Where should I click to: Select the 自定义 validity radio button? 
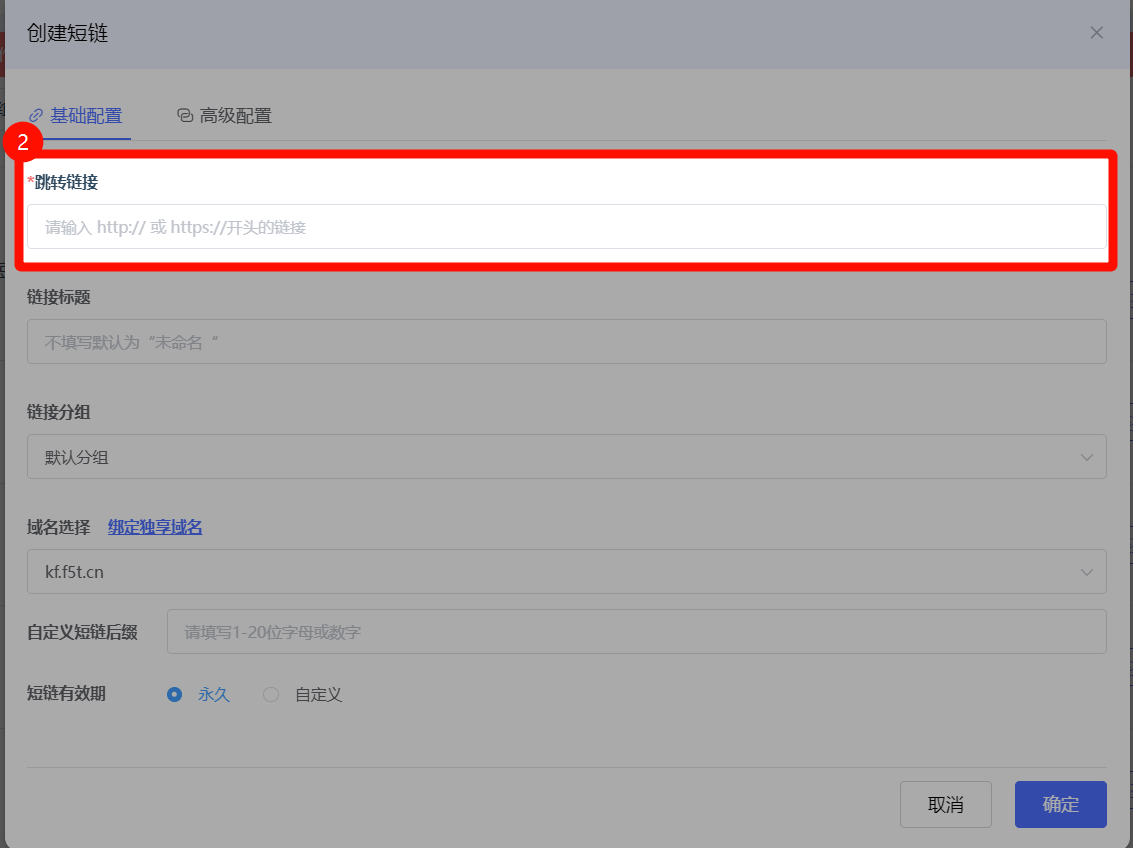(271, 694)
